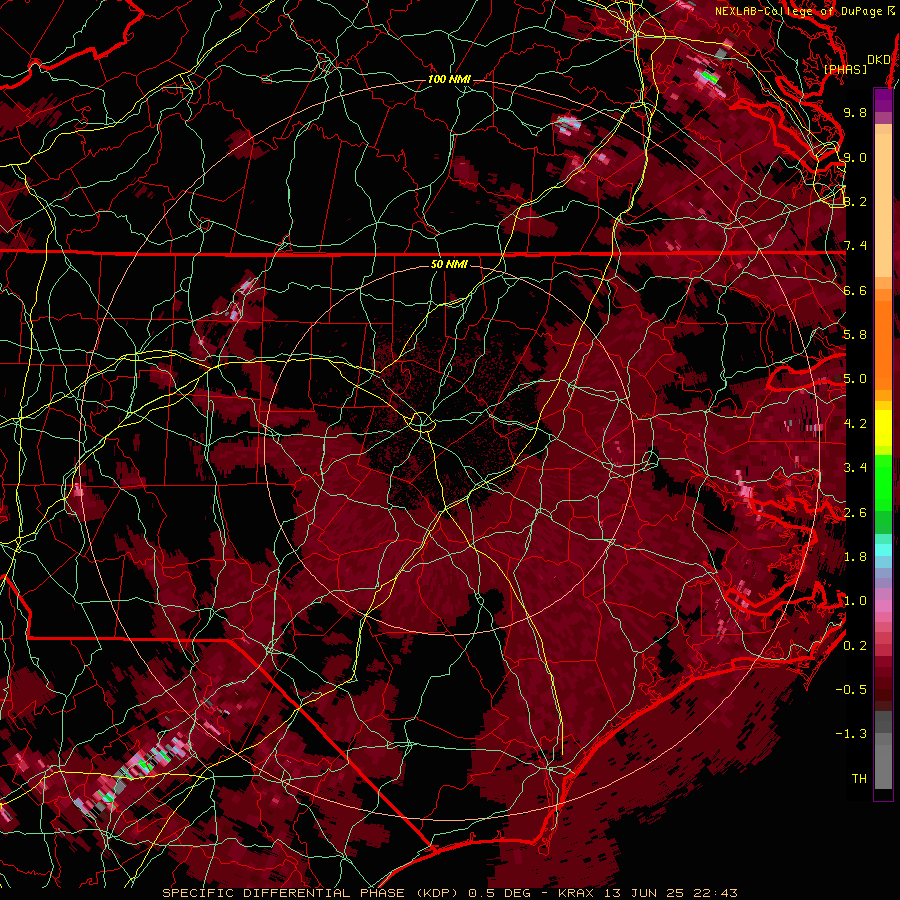The width and height of the screenshot is (900, 900).
Task: Click the 6.6 value on the color scale
Action: pos(855,290)
